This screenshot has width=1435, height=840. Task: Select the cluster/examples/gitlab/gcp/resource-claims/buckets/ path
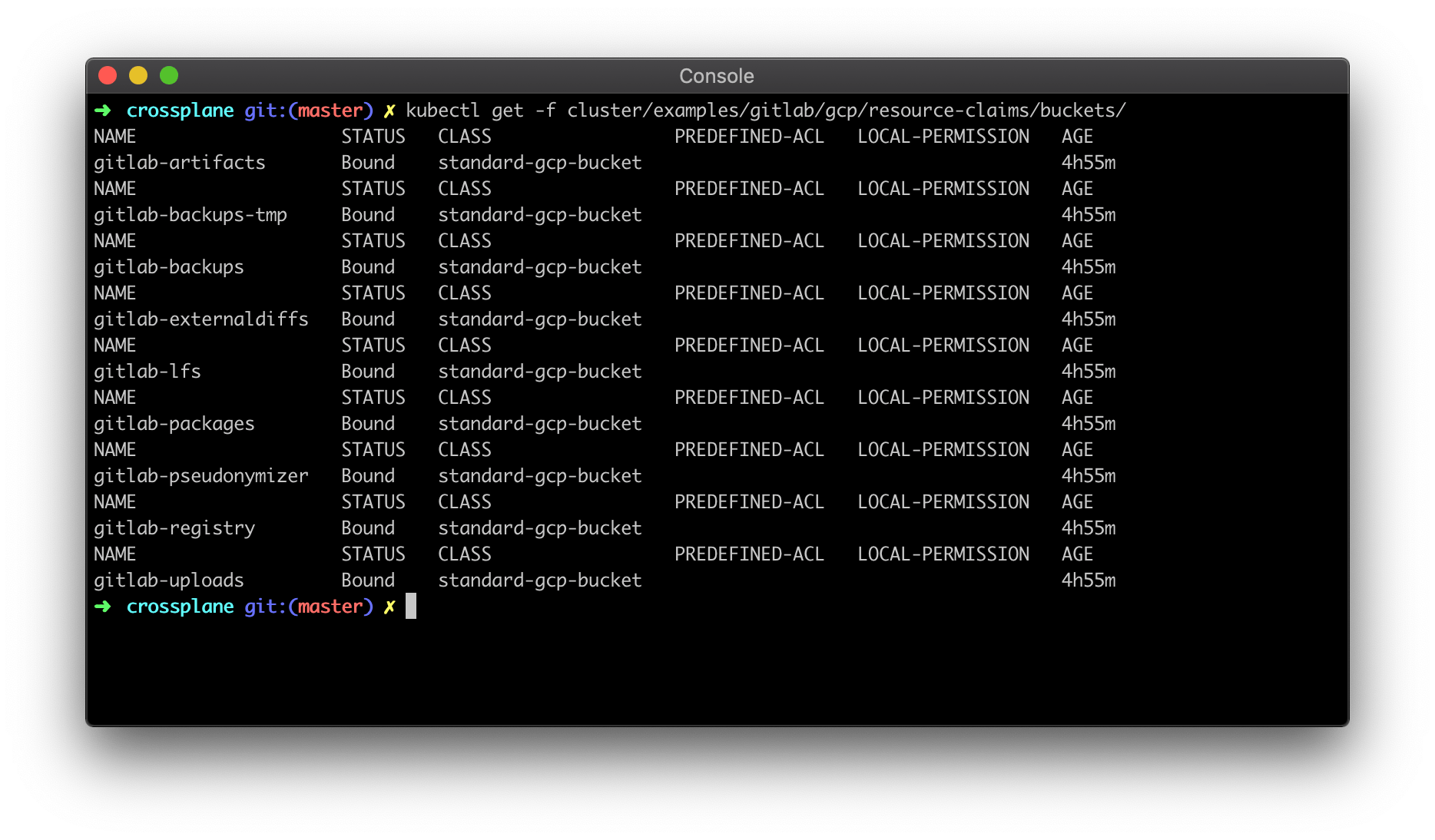tap(847, 111)
